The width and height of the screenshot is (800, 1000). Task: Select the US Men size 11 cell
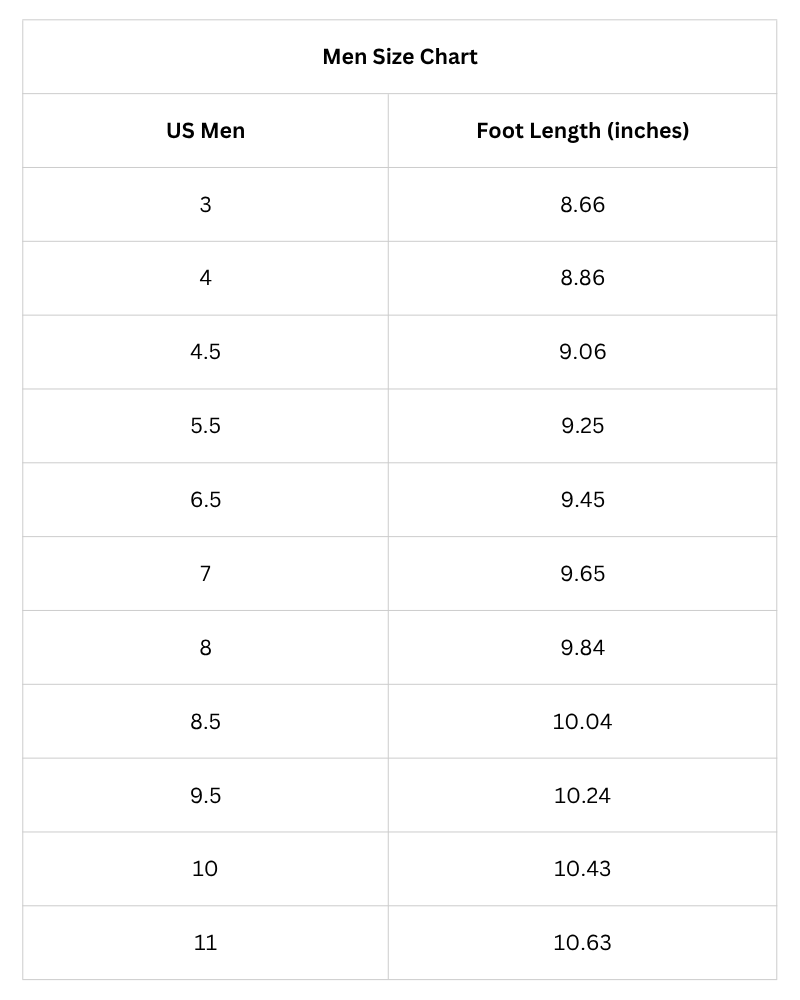[205, 943]
